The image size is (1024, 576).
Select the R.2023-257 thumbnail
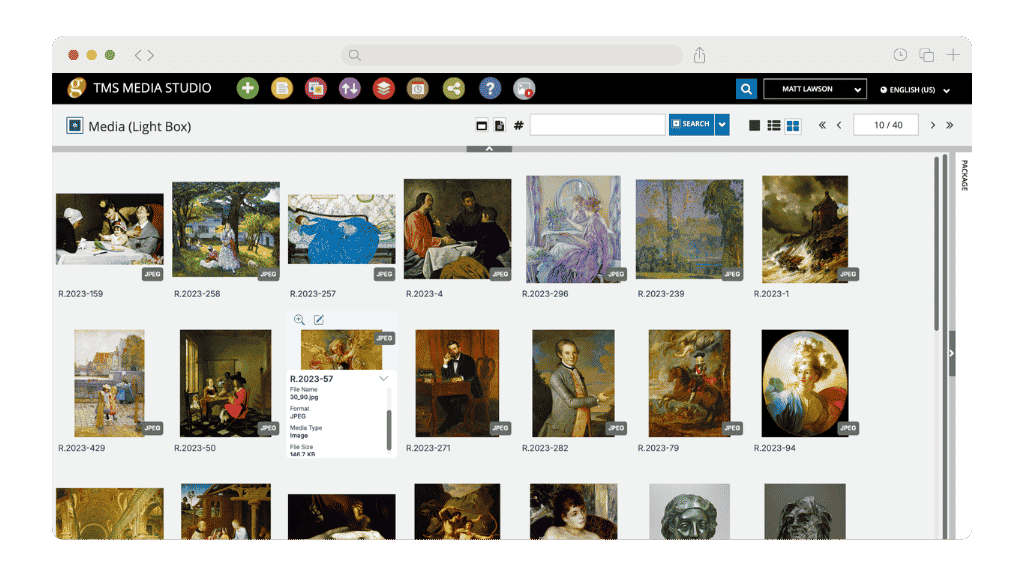[342, 229]
